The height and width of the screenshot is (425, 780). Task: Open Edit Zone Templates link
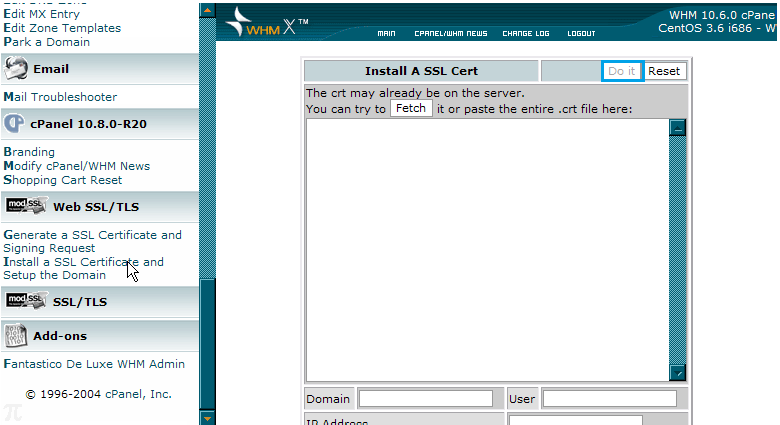pyautogui.click(x=62, y=28)
